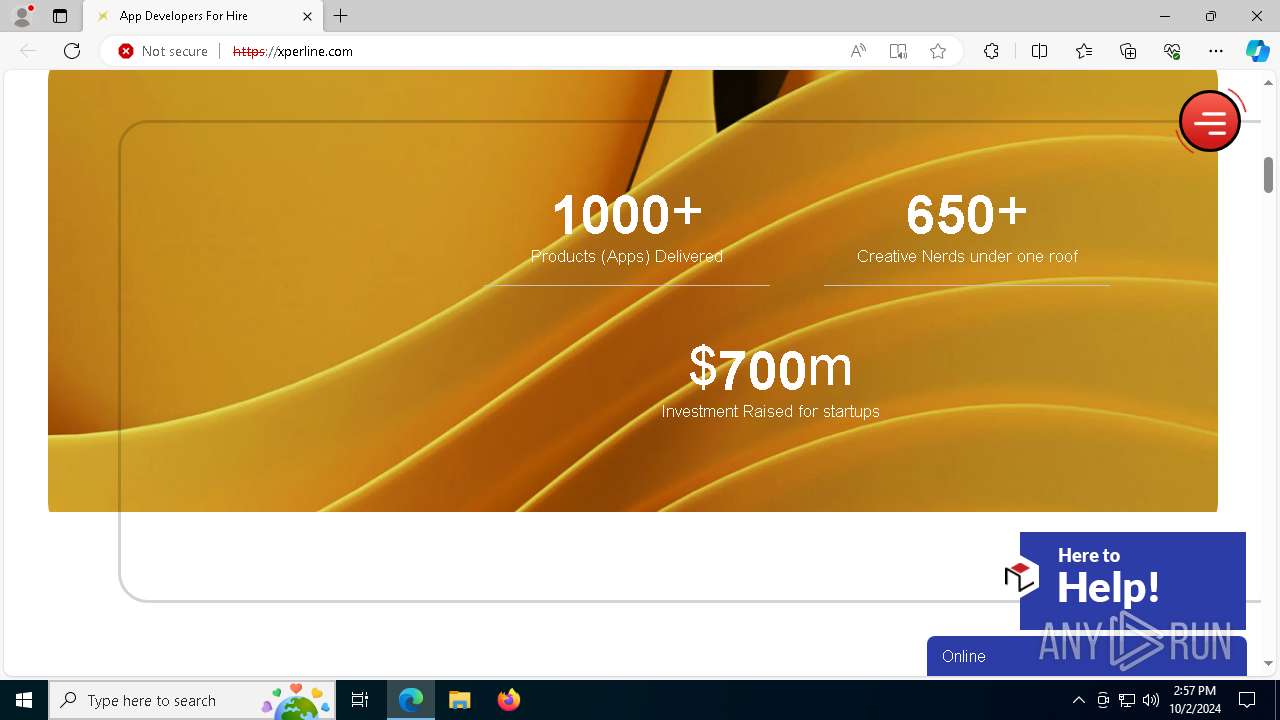Image resolution: width=1280 pixels, height=720 pixels.
Task: Open the Favorites list icon
Action: [1084, 51]
